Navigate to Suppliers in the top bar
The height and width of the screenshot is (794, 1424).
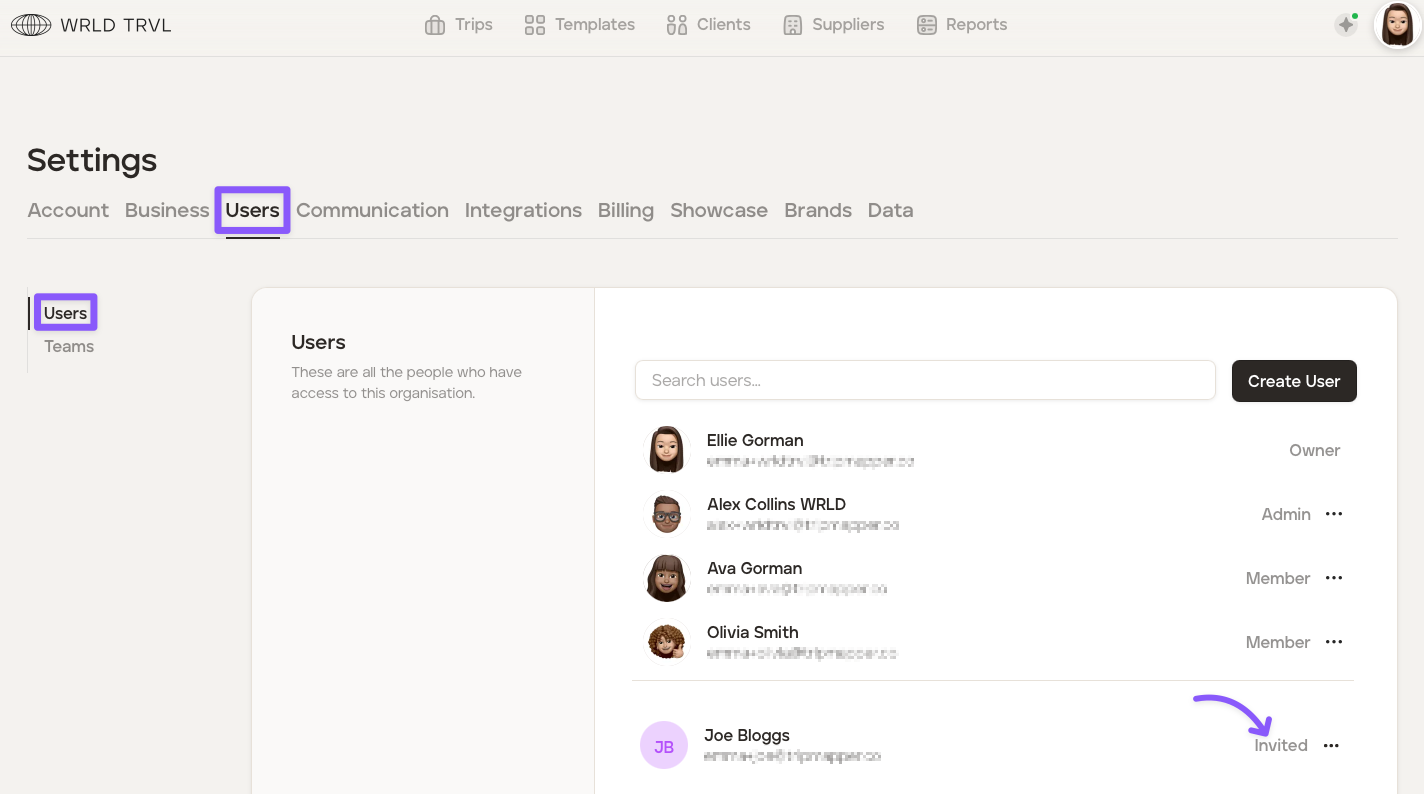pos(833,25)
